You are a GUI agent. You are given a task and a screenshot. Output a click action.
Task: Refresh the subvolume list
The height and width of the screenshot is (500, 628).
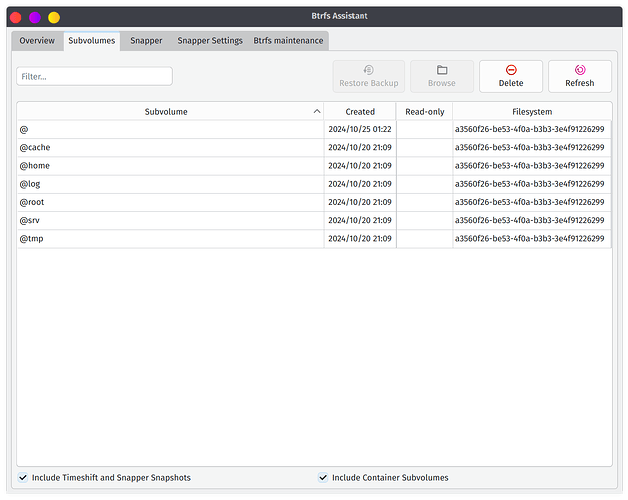[x=580, y=77]
